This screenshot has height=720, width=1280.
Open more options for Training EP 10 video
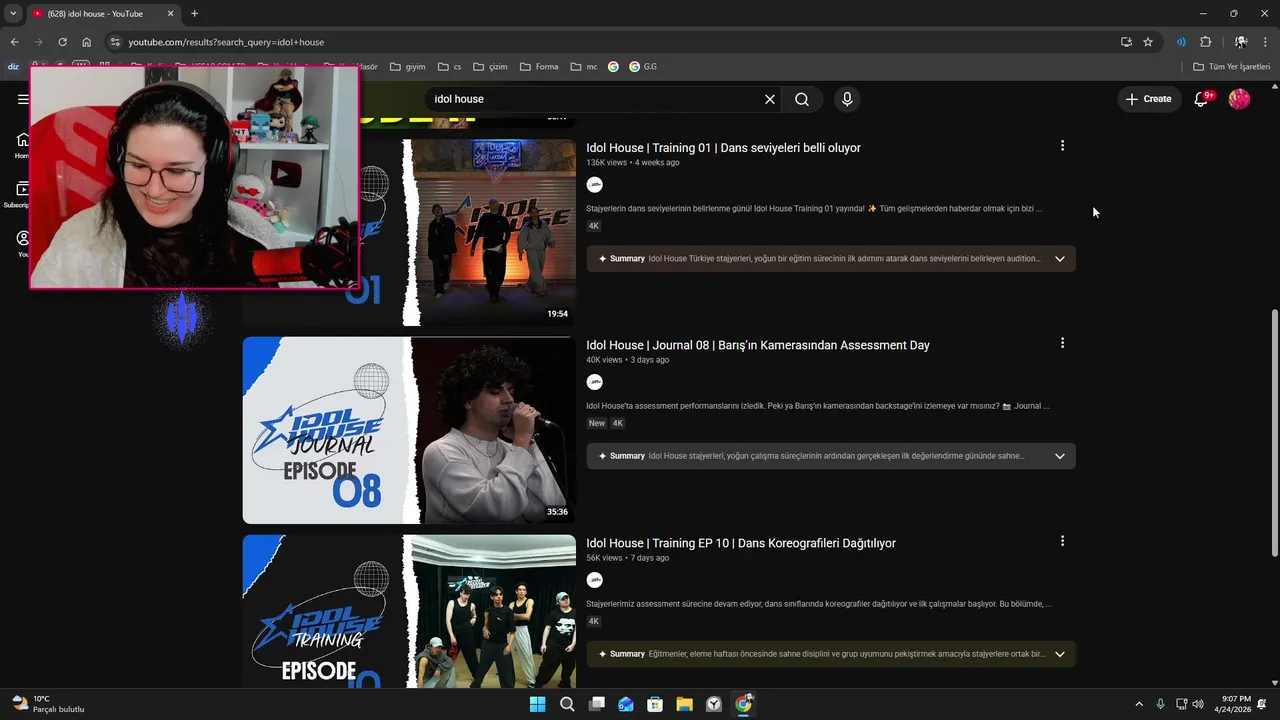[1062, 541]
